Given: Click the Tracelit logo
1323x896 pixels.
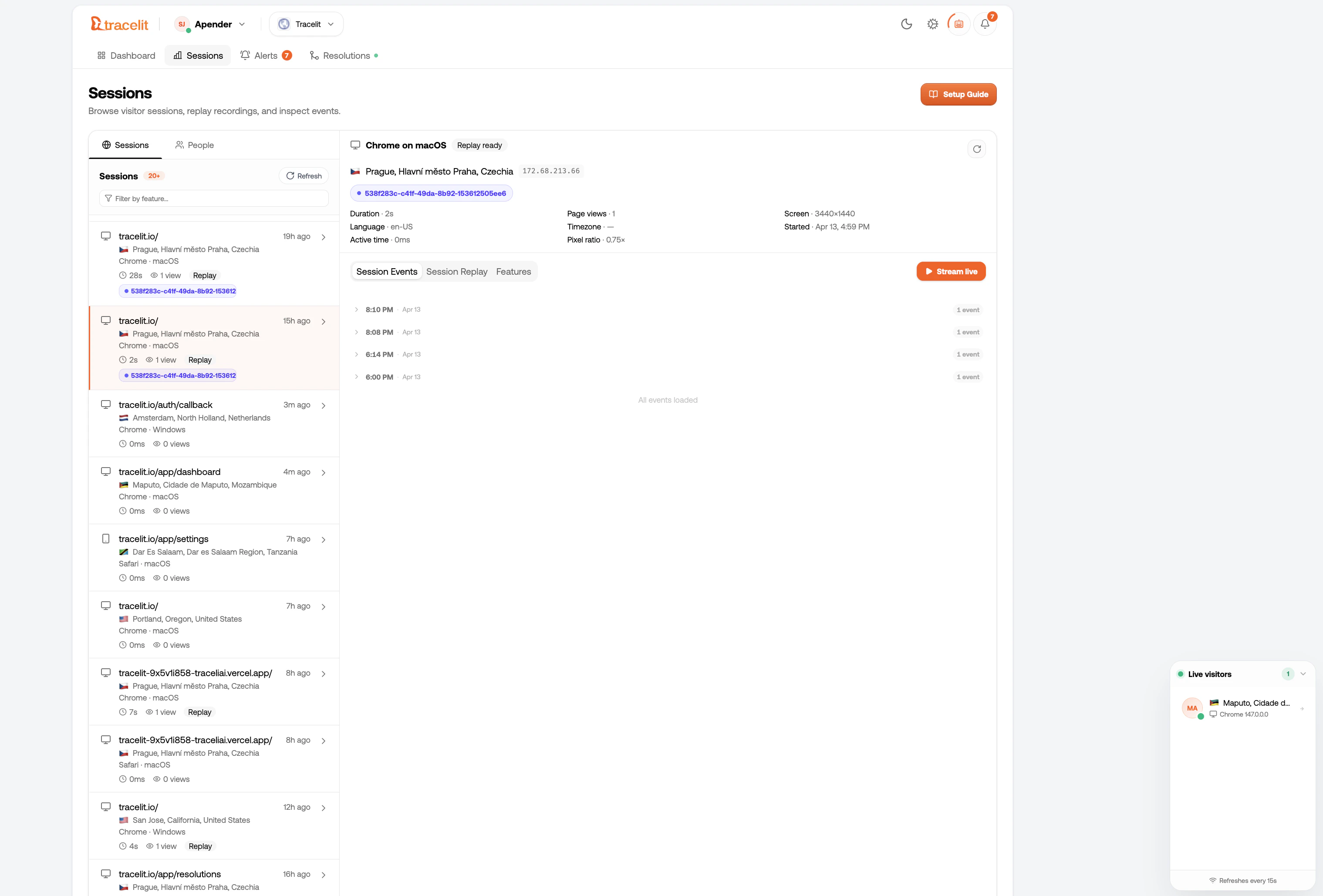Looking at the screenshot, I should pyautogui.click(x=119, y=24).
